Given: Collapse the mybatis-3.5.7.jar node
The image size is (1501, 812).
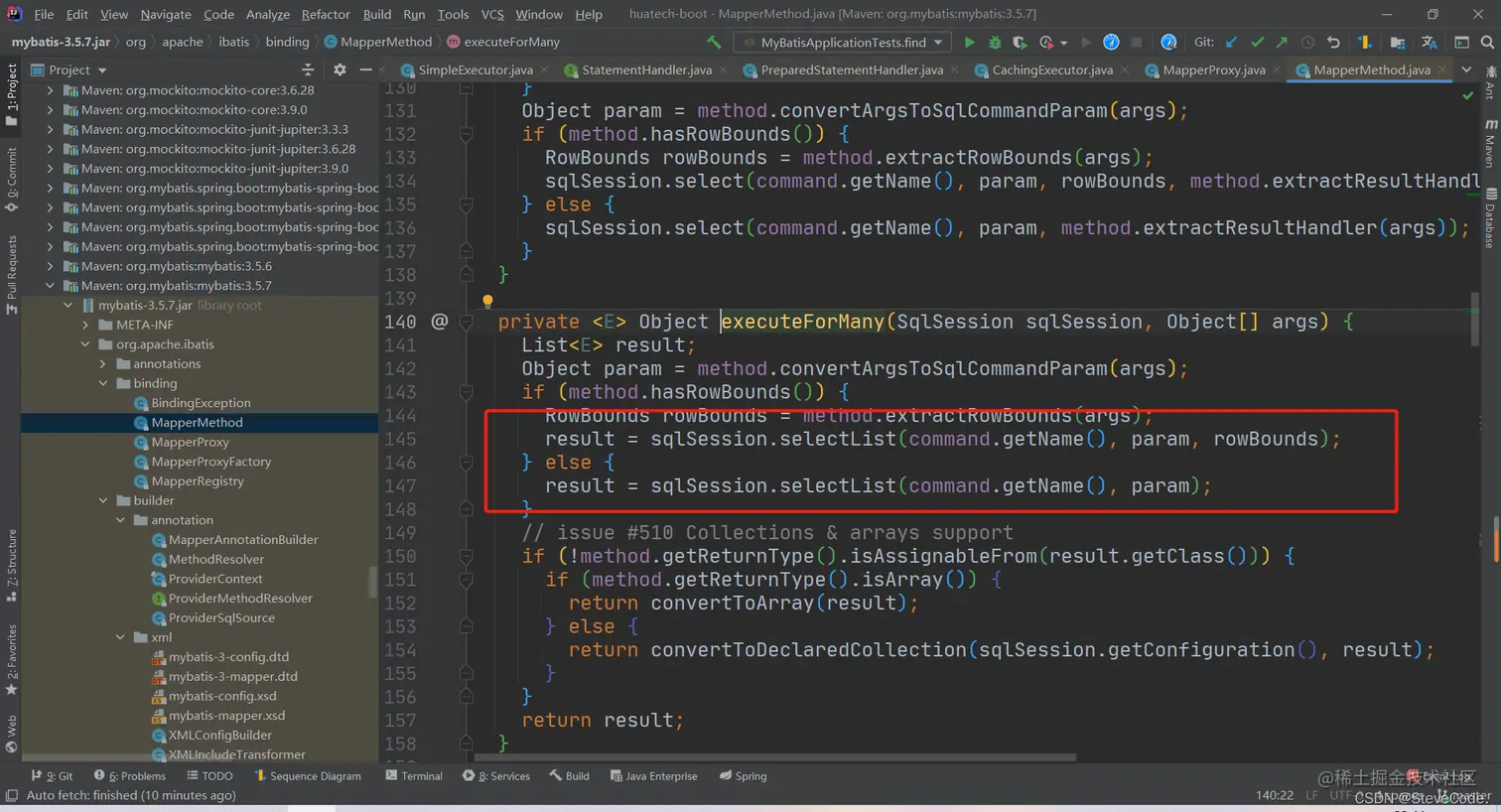Looking at the screenshot, I should [68, 305].
